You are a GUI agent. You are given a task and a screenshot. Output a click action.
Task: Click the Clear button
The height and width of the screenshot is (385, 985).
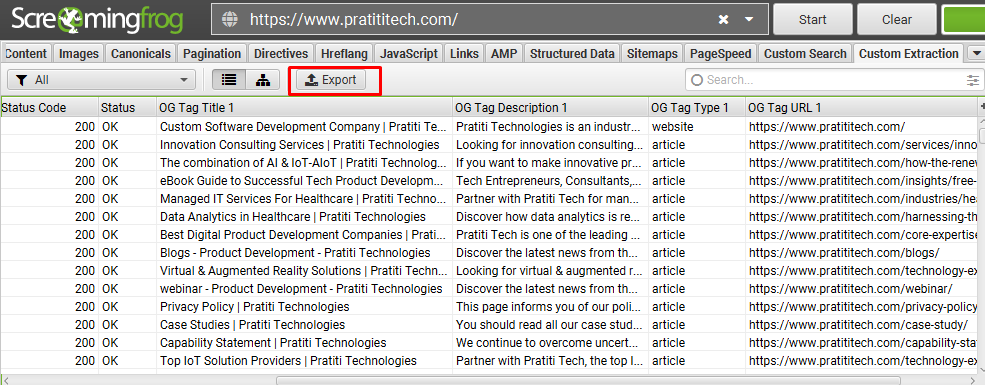point(896,19)
